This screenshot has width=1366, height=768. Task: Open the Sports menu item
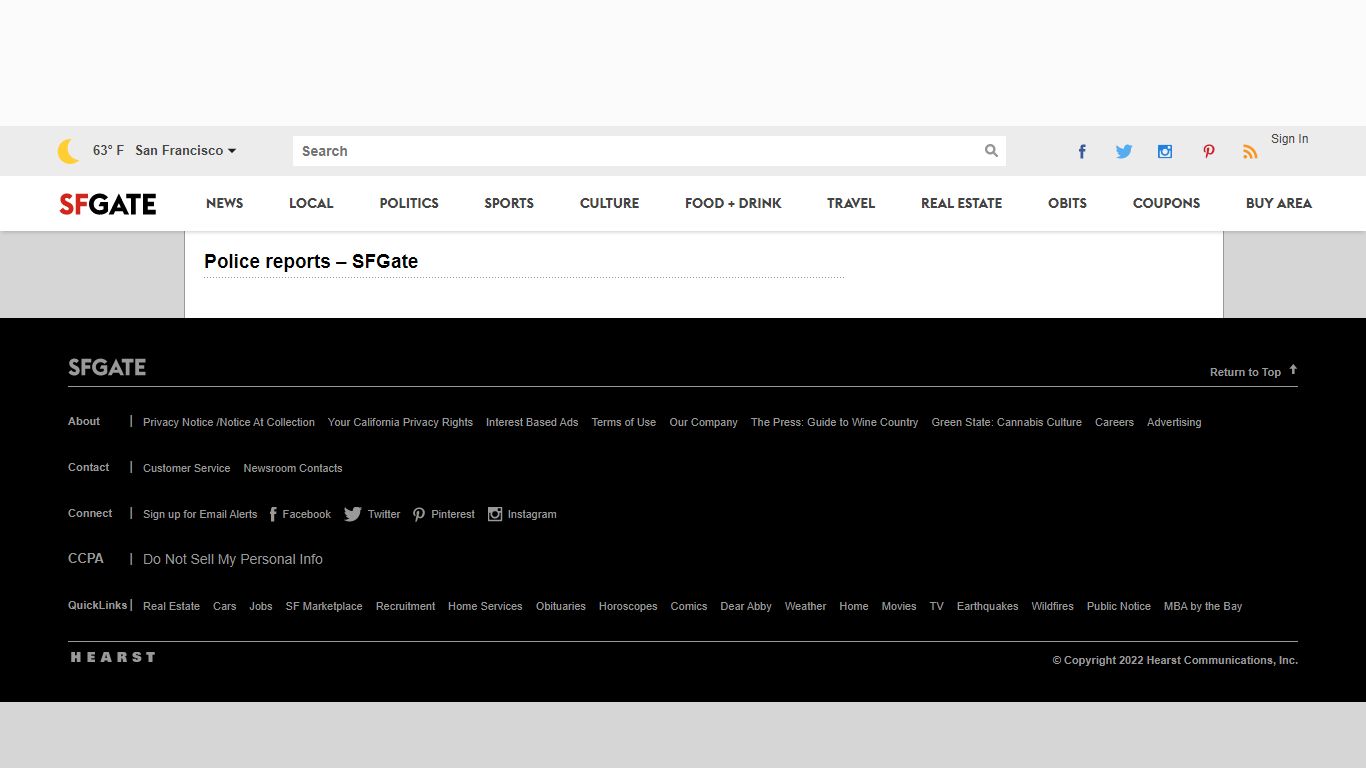pyautogui.click(x=509, y=203)
